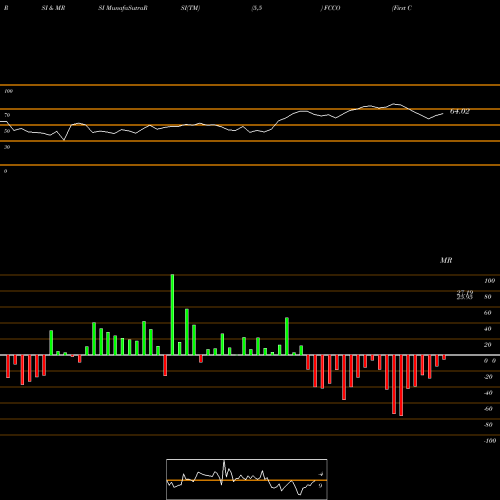Open the mini overview chart thumbnail
500x500 pixels.
(x=247, y=479)
